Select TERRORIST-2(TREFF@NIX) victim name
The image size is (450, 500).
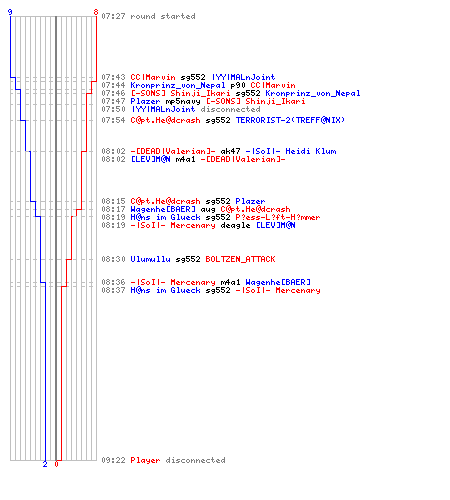tap(290, 120)
